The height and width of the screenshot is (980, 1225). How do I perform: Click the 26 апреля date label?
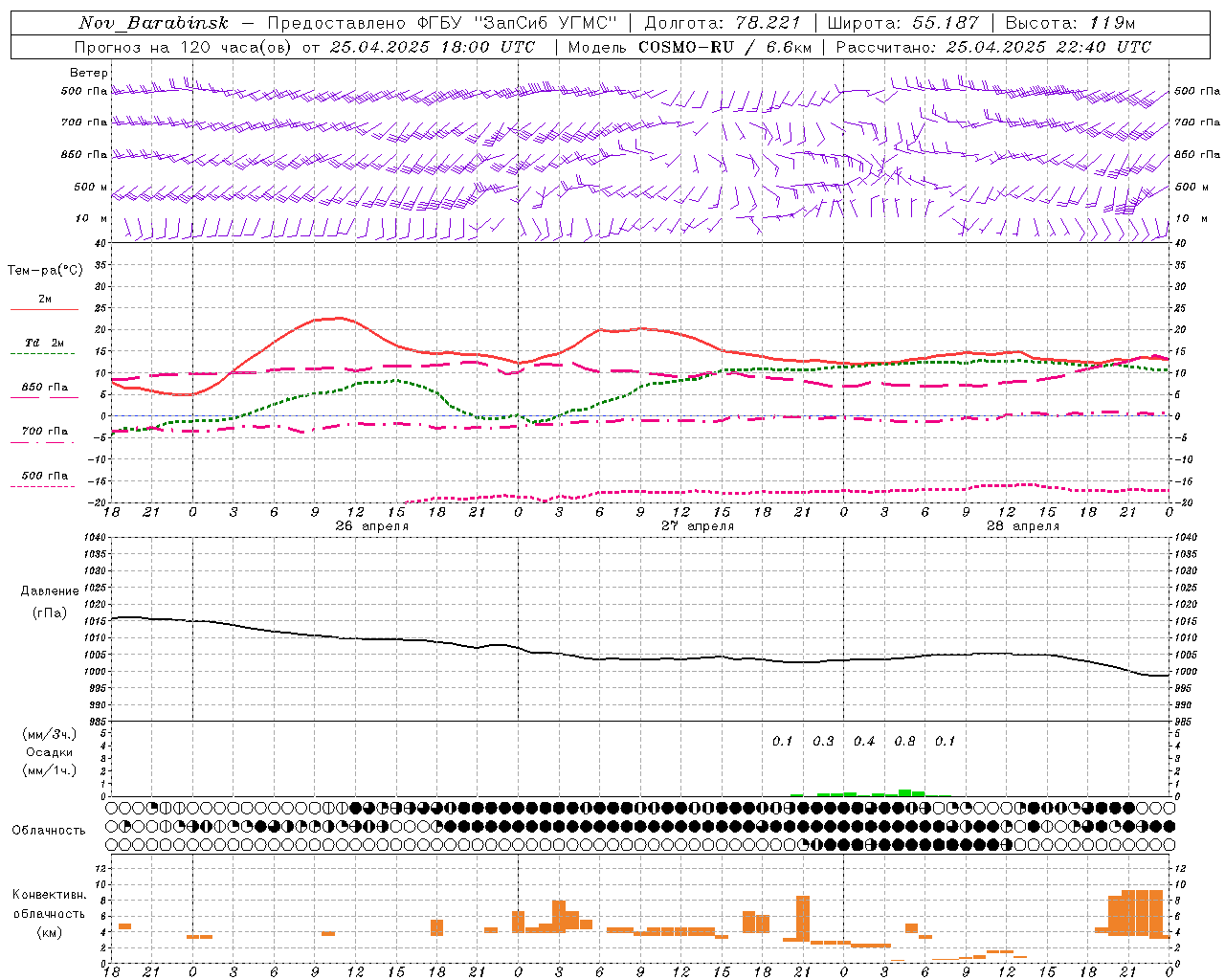[371, 526]
